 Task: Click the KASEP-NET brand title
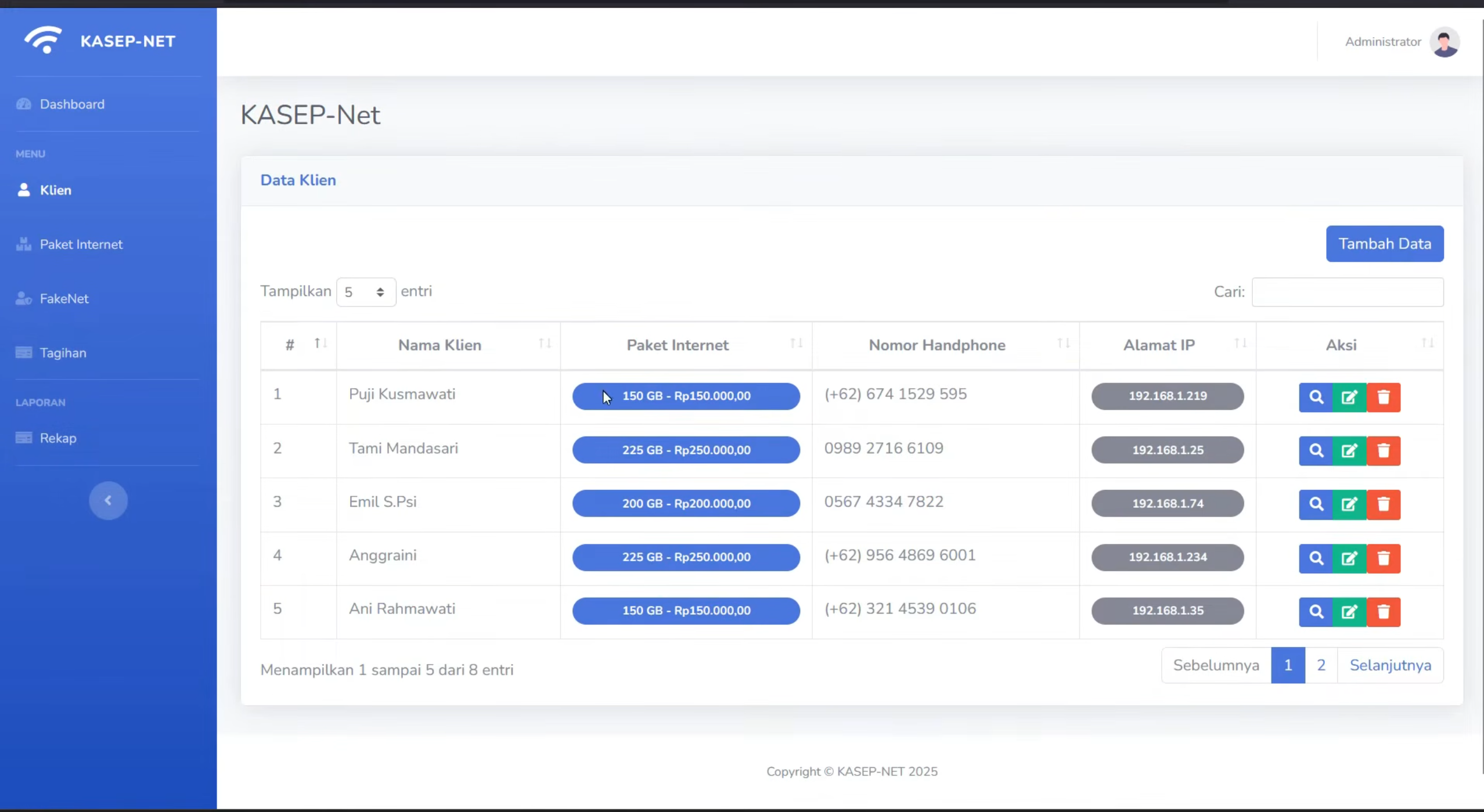tap(128, 41)
